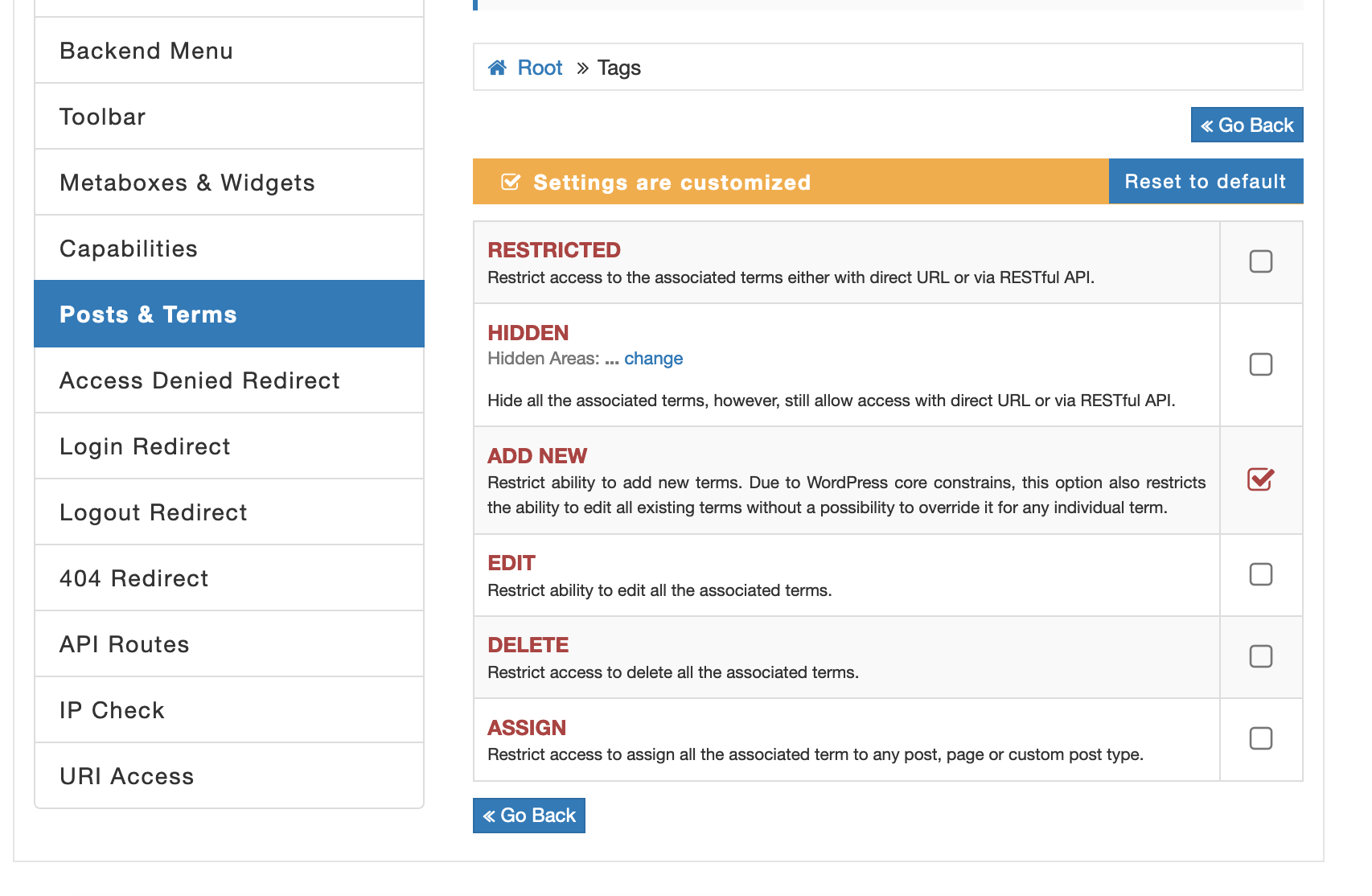Click the home icon in the breadcrumb
The image size is (1372, 896).
click(x=497, y=68)
